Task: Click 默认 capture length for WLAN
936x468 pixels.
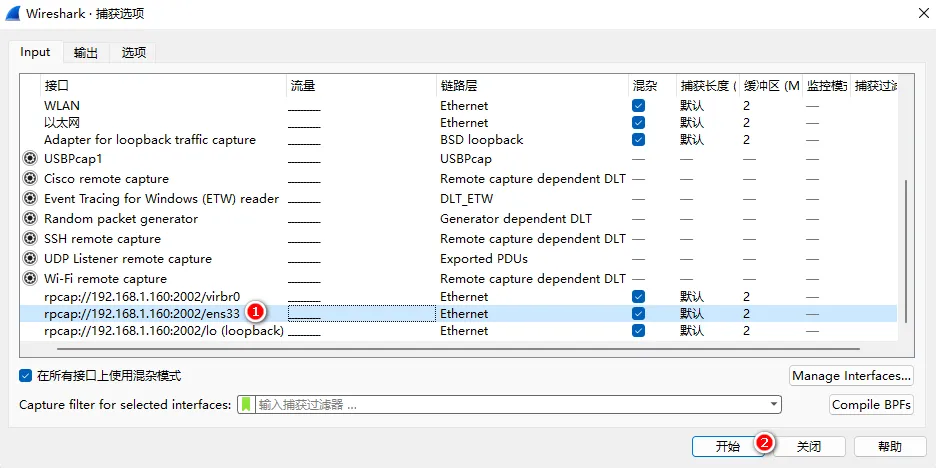Action: 692,106
